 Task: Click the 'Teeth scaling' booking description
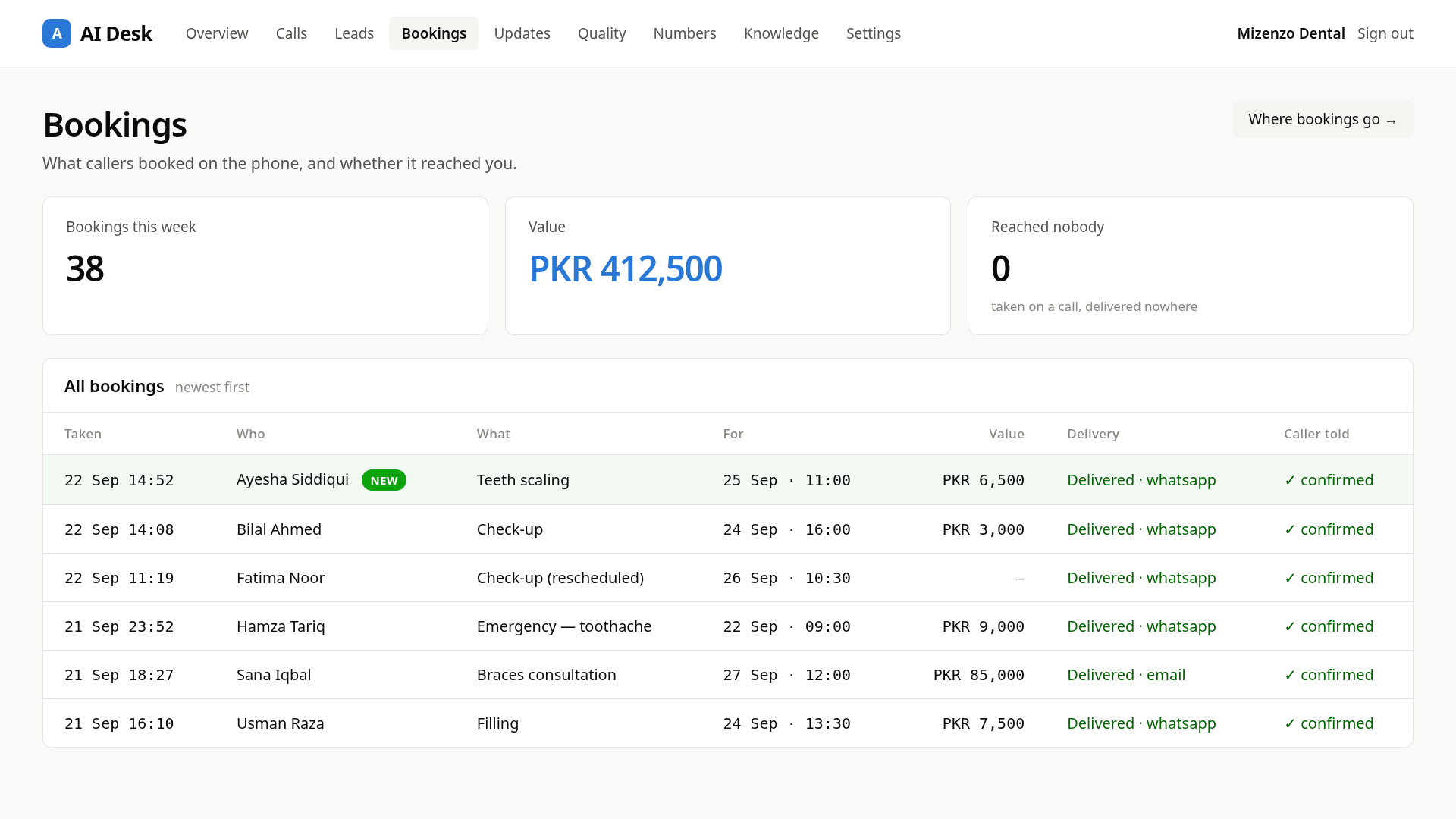[x=523, y=480]
